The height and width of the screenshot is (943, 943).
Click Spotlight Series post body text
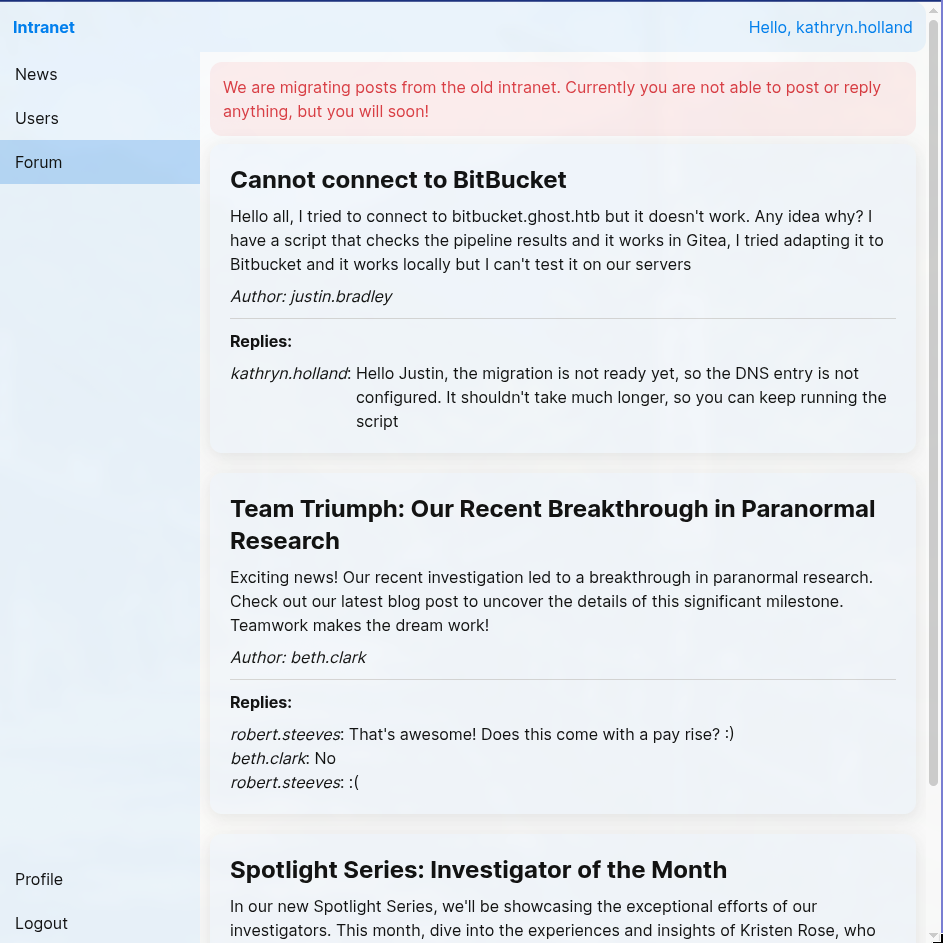[x=553, y=918]
